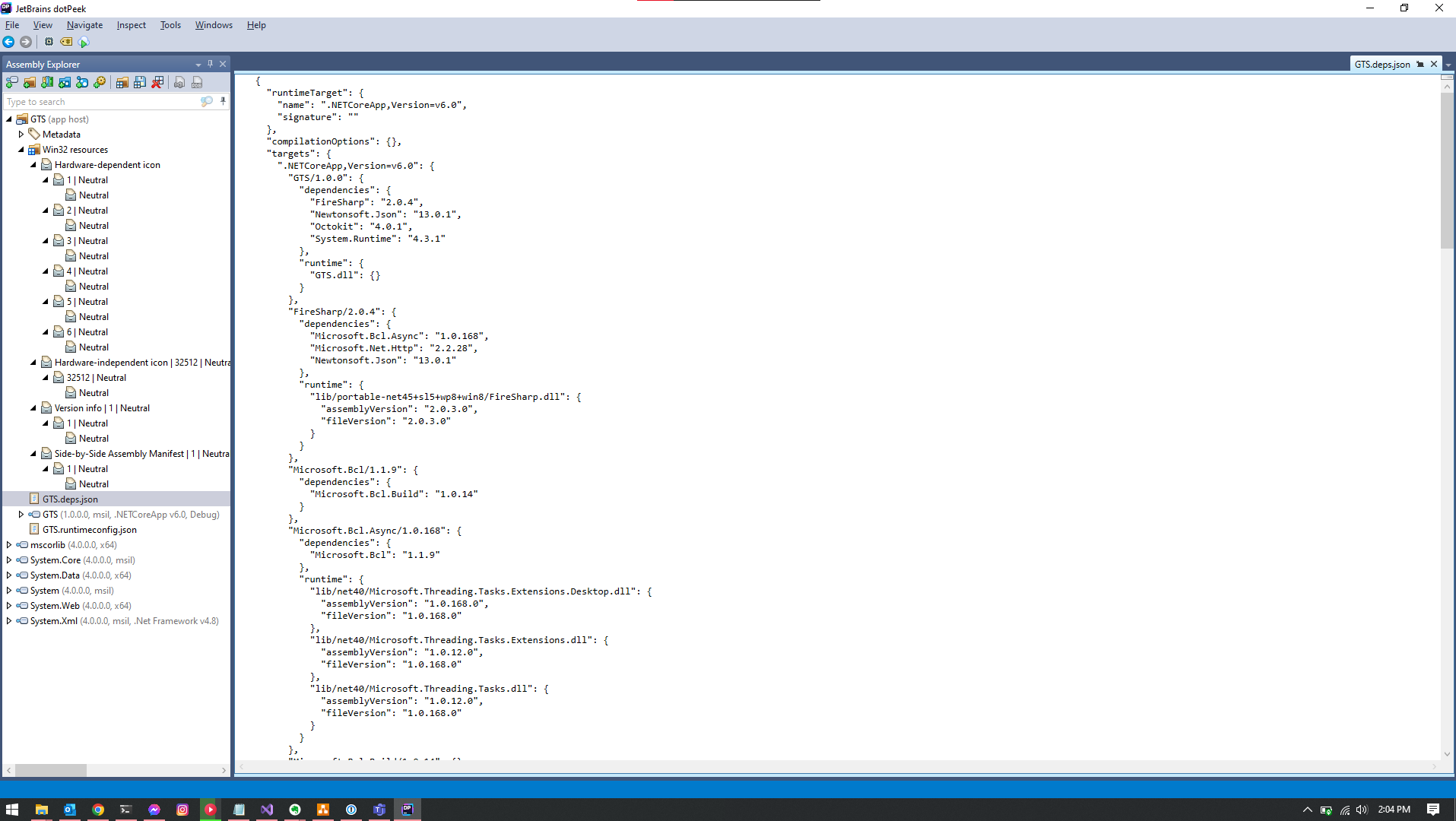Screen dimensions: 1456x821
Task: Close the GTS.deps.json tab
Action: click(1434, 65)
